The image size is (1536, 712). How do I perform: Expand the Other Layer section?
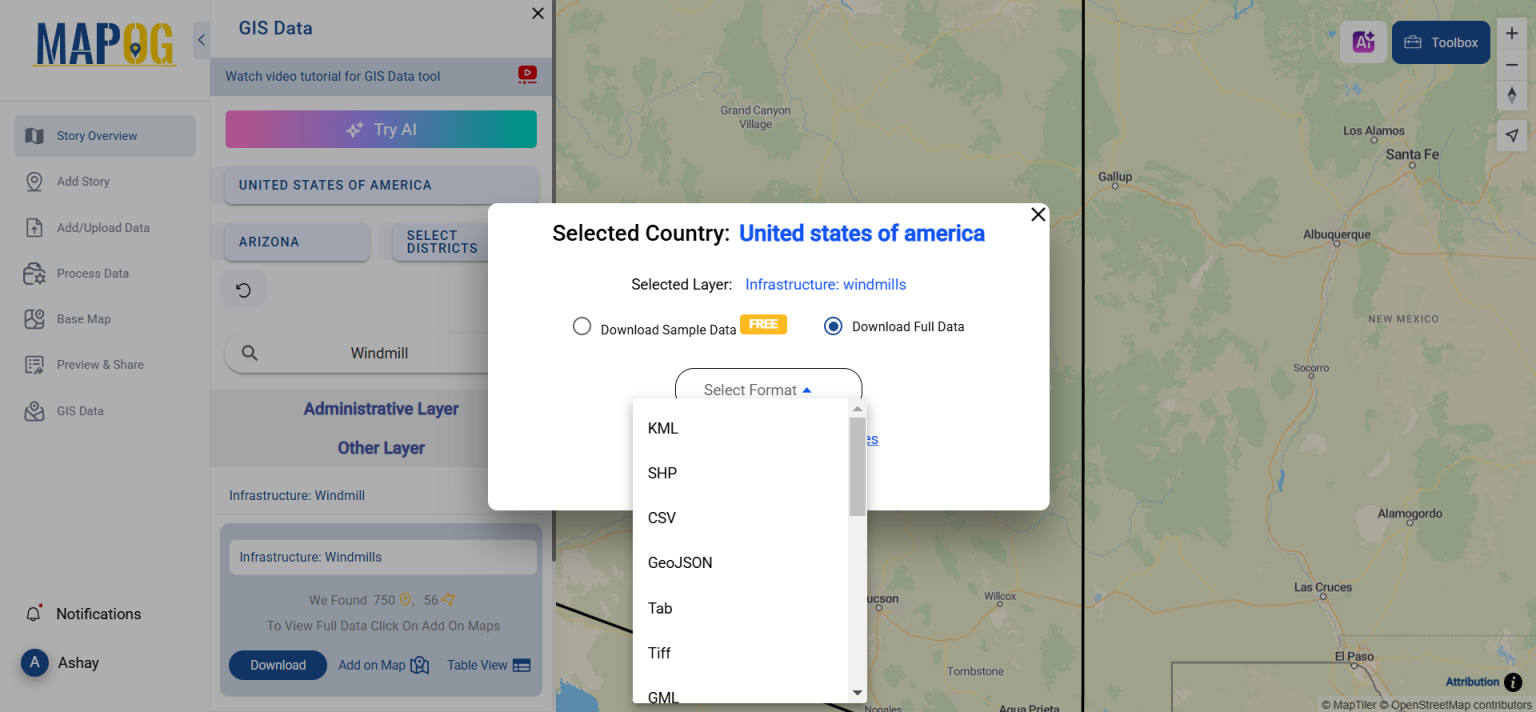(x=381, y=448)
